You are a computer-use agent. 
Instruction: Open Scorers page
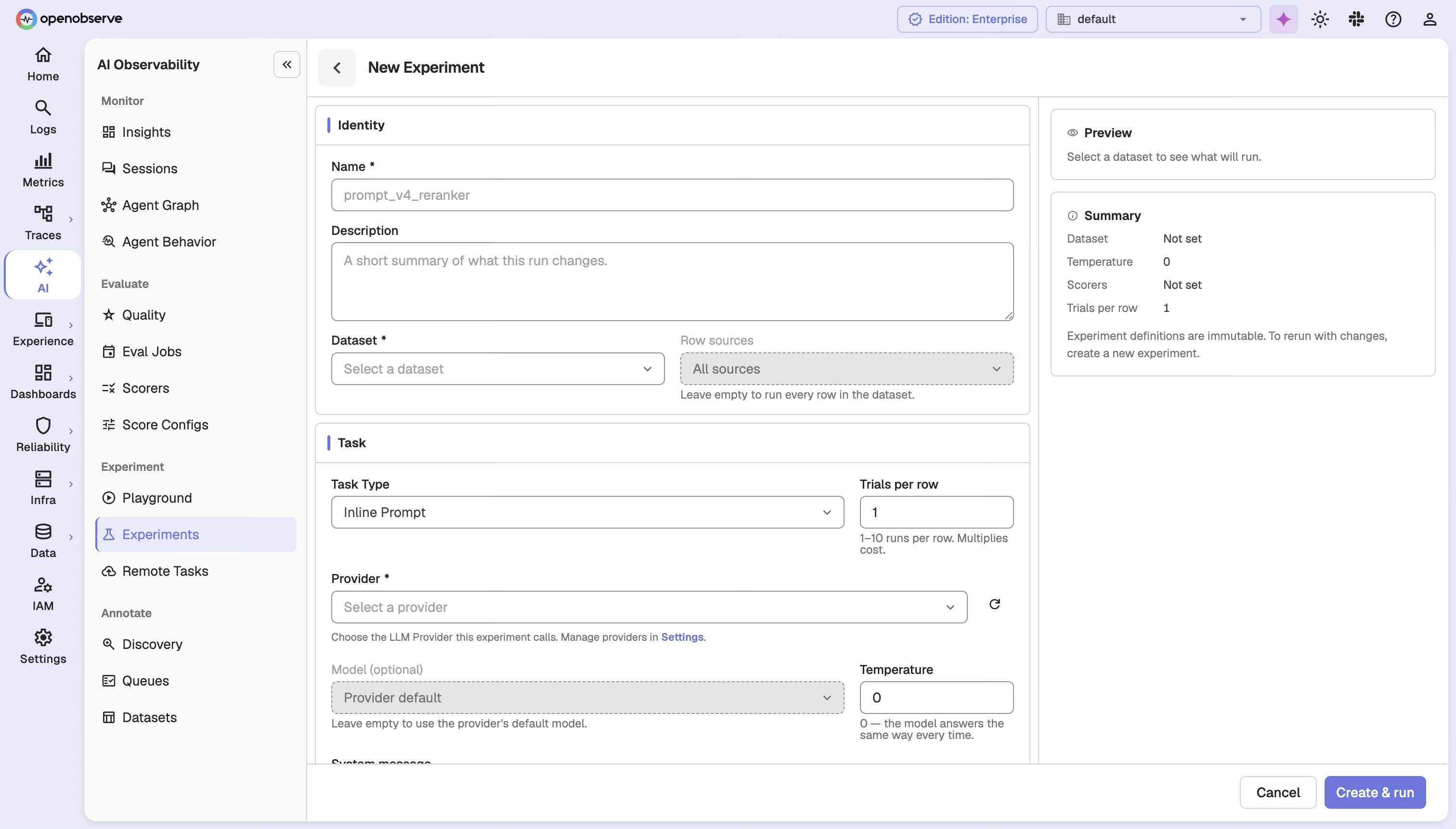tap(195, 388)
